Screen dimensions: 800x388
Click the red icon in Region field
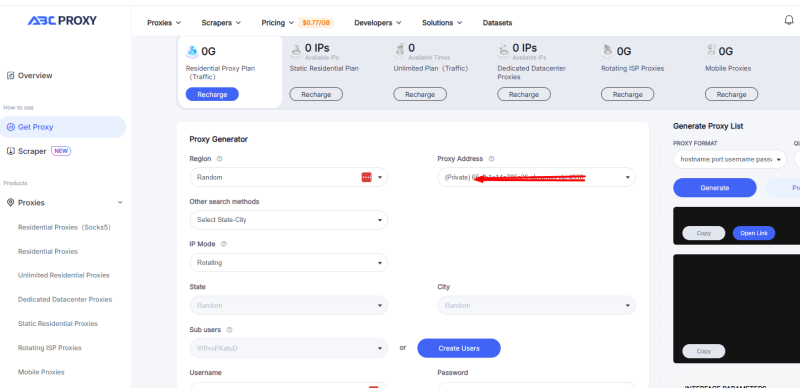pos(366,177)
